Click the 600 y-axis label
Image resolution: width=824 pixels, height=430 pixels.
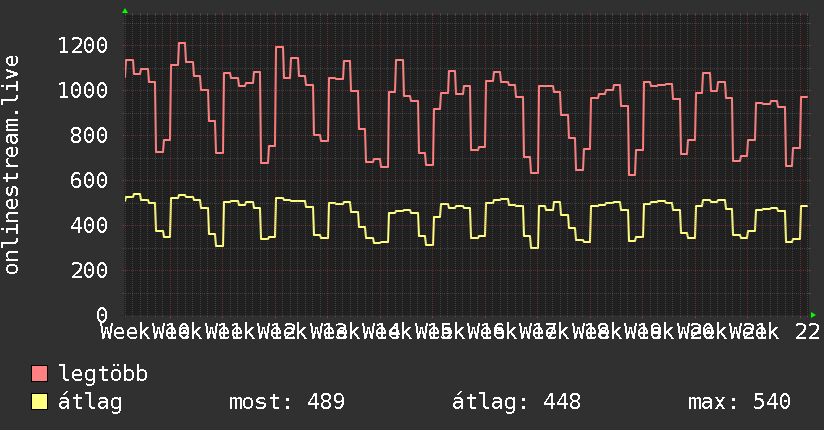click(89, 180)
